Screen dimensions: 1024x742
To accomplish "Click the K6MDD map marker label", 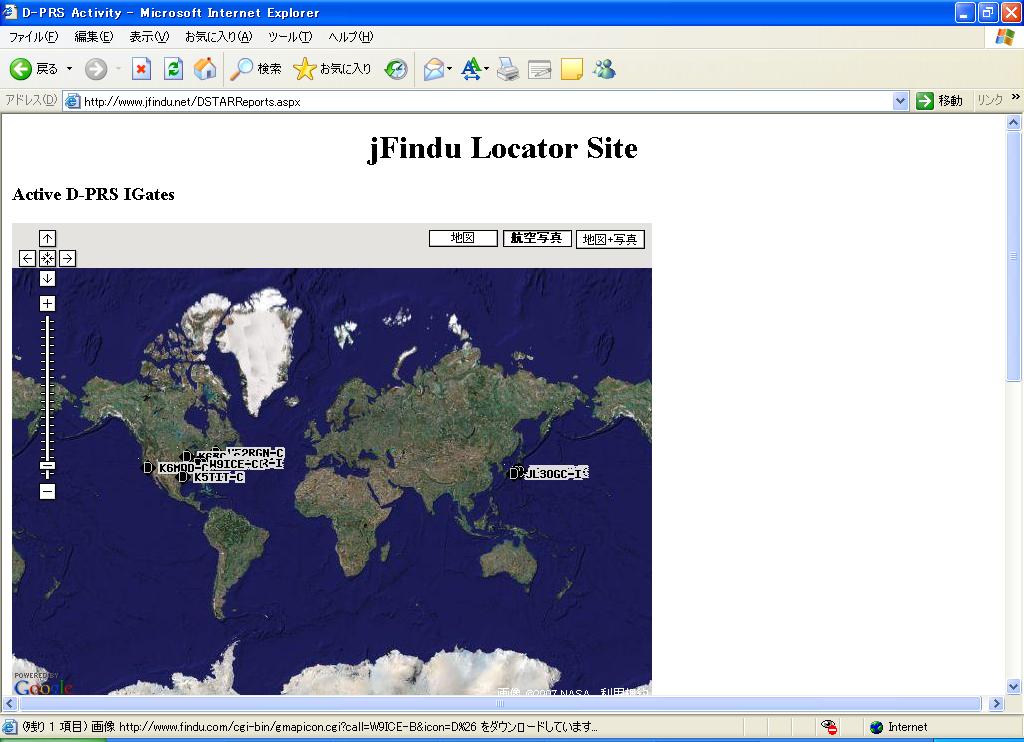I will (182, 468).
